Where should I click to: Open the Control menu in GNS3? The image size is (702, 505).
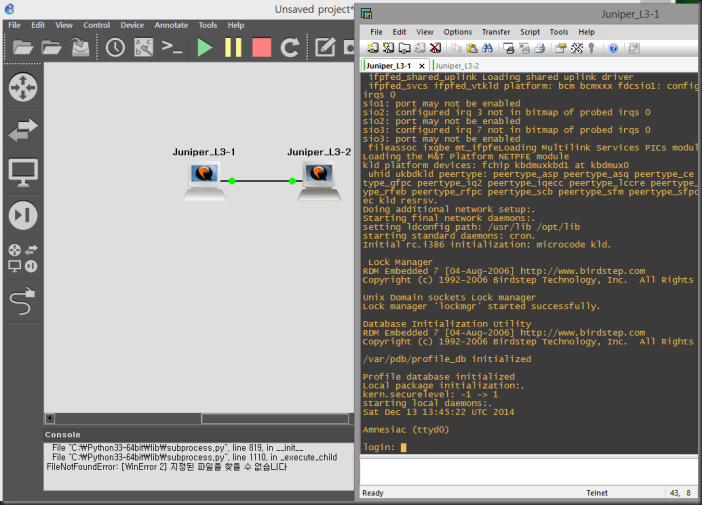tap(96, 25)
